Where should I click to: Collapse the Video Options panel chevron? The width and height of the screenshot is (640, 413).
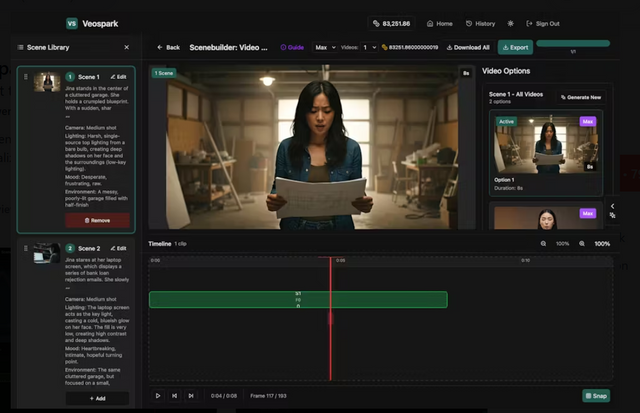[x=612, y=206]
